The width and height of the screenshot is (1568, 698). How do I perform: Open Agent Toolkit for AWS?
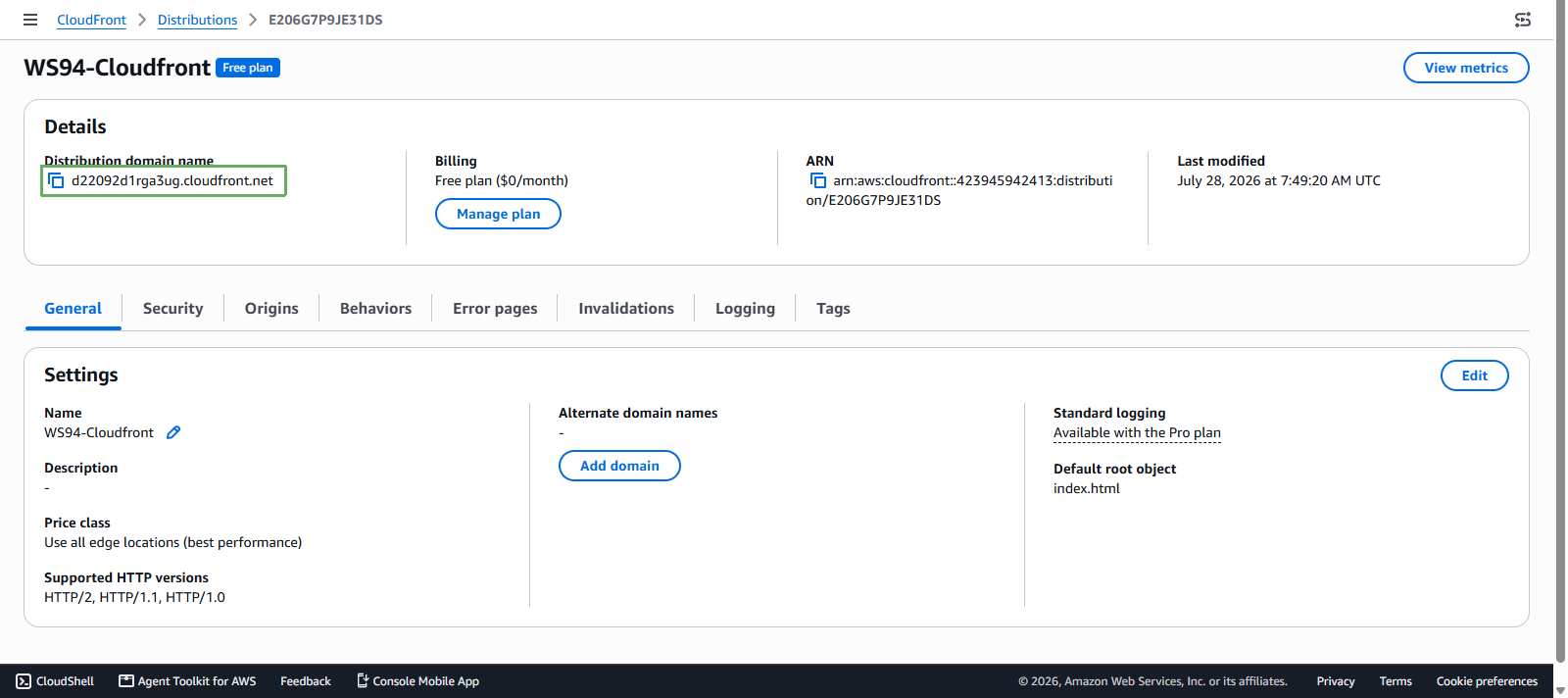point(187,681)
